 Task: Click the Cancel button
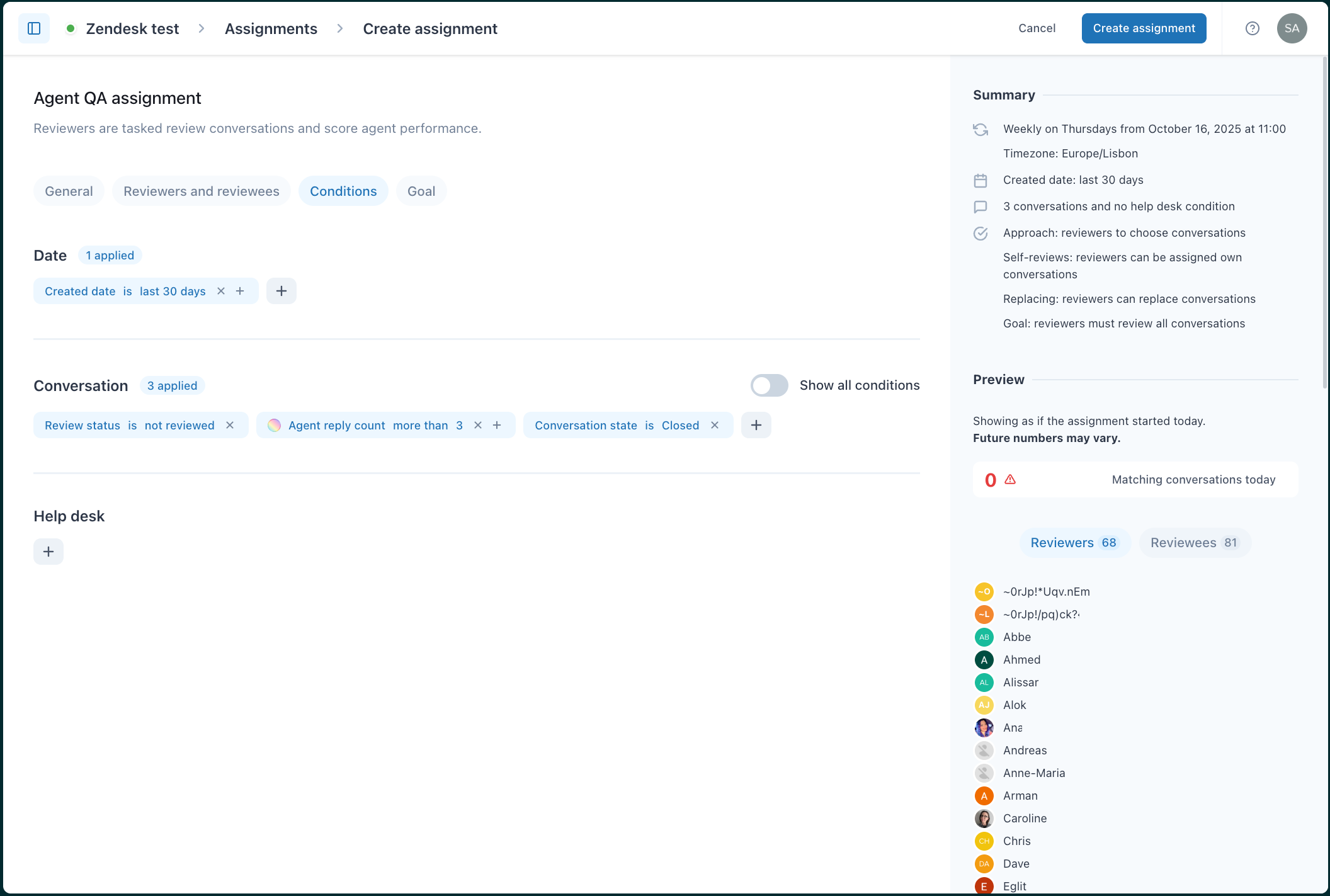[1037, 28]
